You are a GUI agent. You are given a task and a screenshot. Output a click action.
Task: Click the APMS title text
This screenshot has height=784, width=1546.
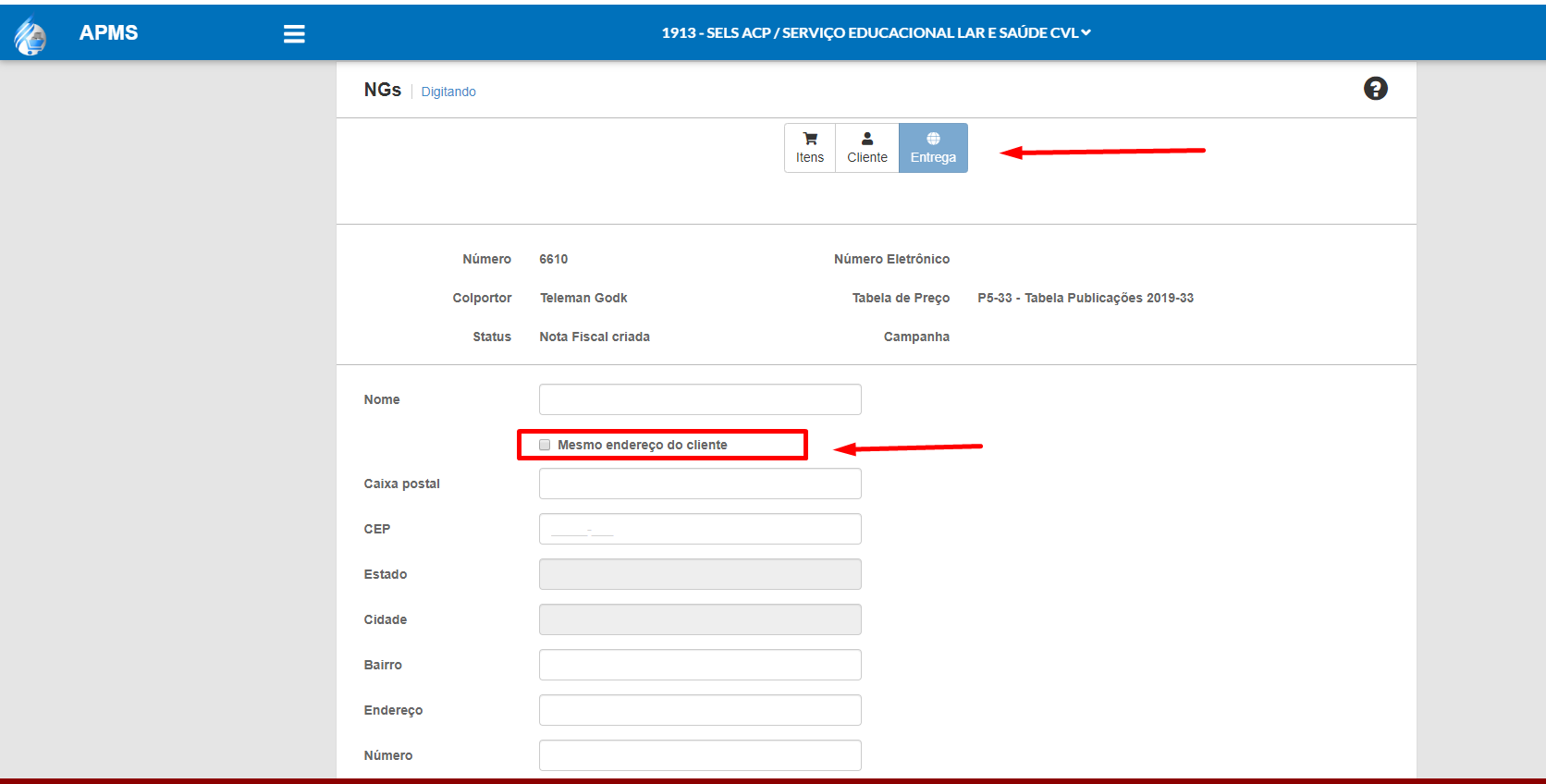108,32
